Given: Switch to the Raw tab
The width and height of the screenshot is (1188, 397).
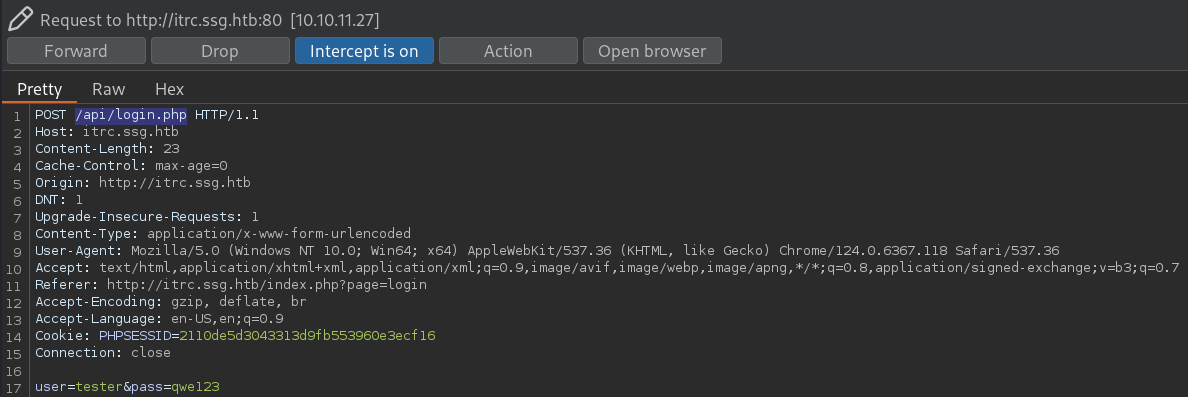Looking at the screenshot, I should (x=108, y=89).
